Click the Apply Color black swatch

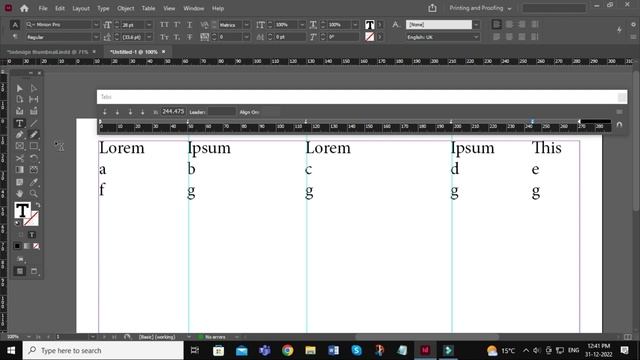(17, 246)
